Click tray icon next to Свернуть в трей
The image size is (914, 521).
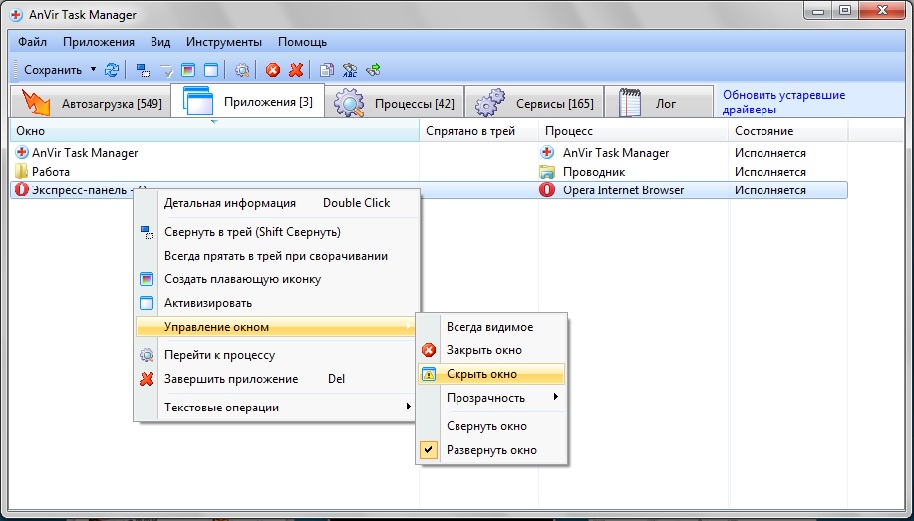click(x=147, y=232)
